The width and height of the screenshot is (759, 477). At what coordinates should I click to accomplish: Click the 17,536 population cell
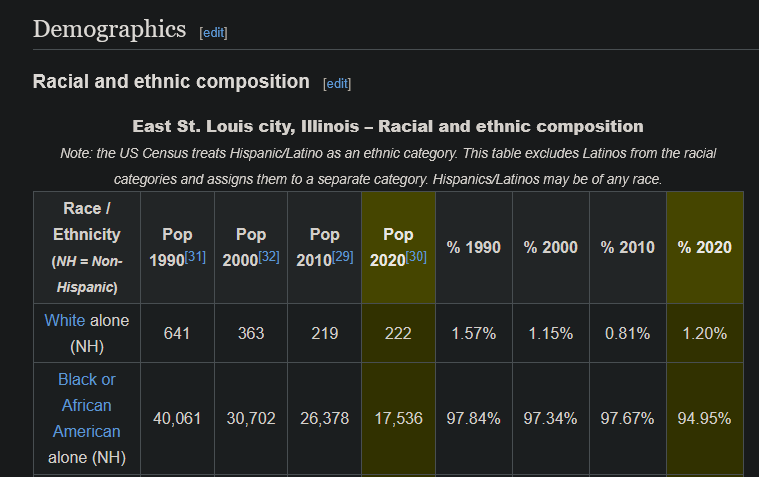pyautogui.click(x=398, y=418)
